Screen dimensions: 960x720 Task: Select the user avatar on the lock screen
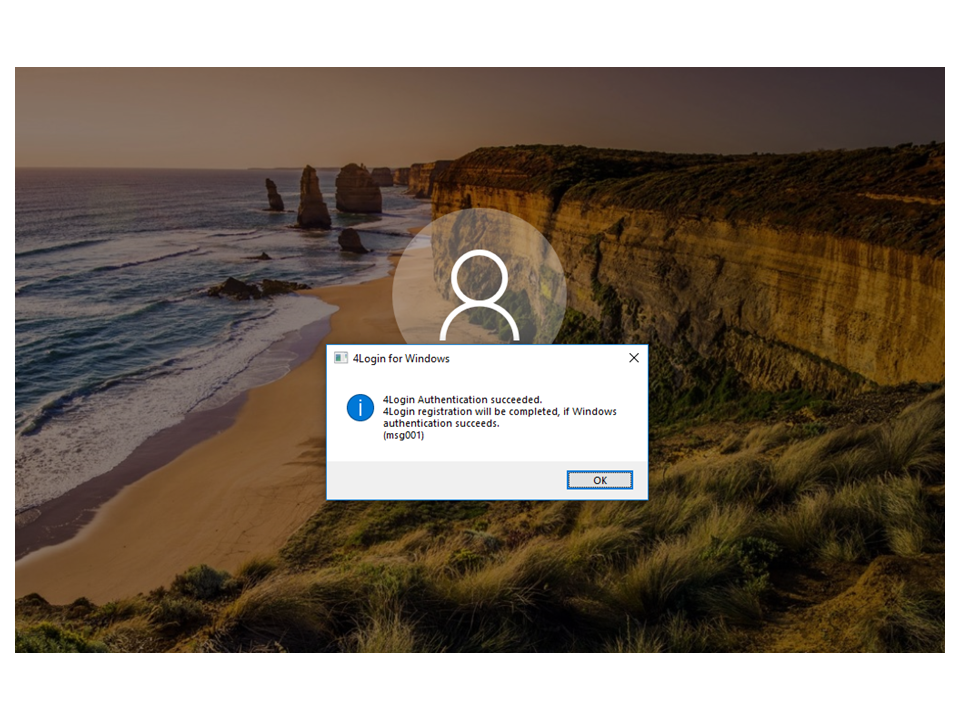(x=479, y=278)
